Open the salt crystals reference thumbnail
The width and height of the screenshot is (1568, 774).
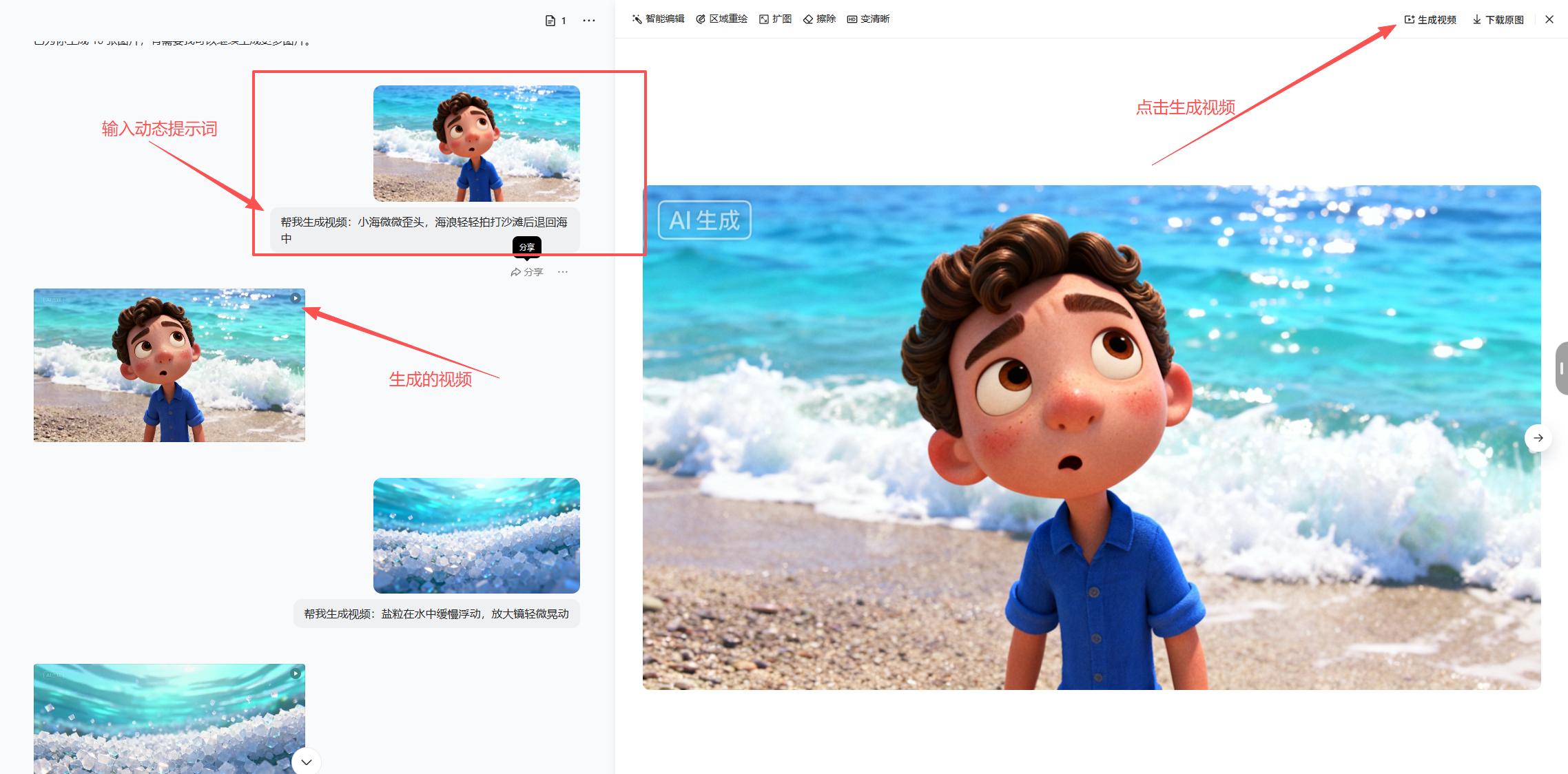coord(477,536)
